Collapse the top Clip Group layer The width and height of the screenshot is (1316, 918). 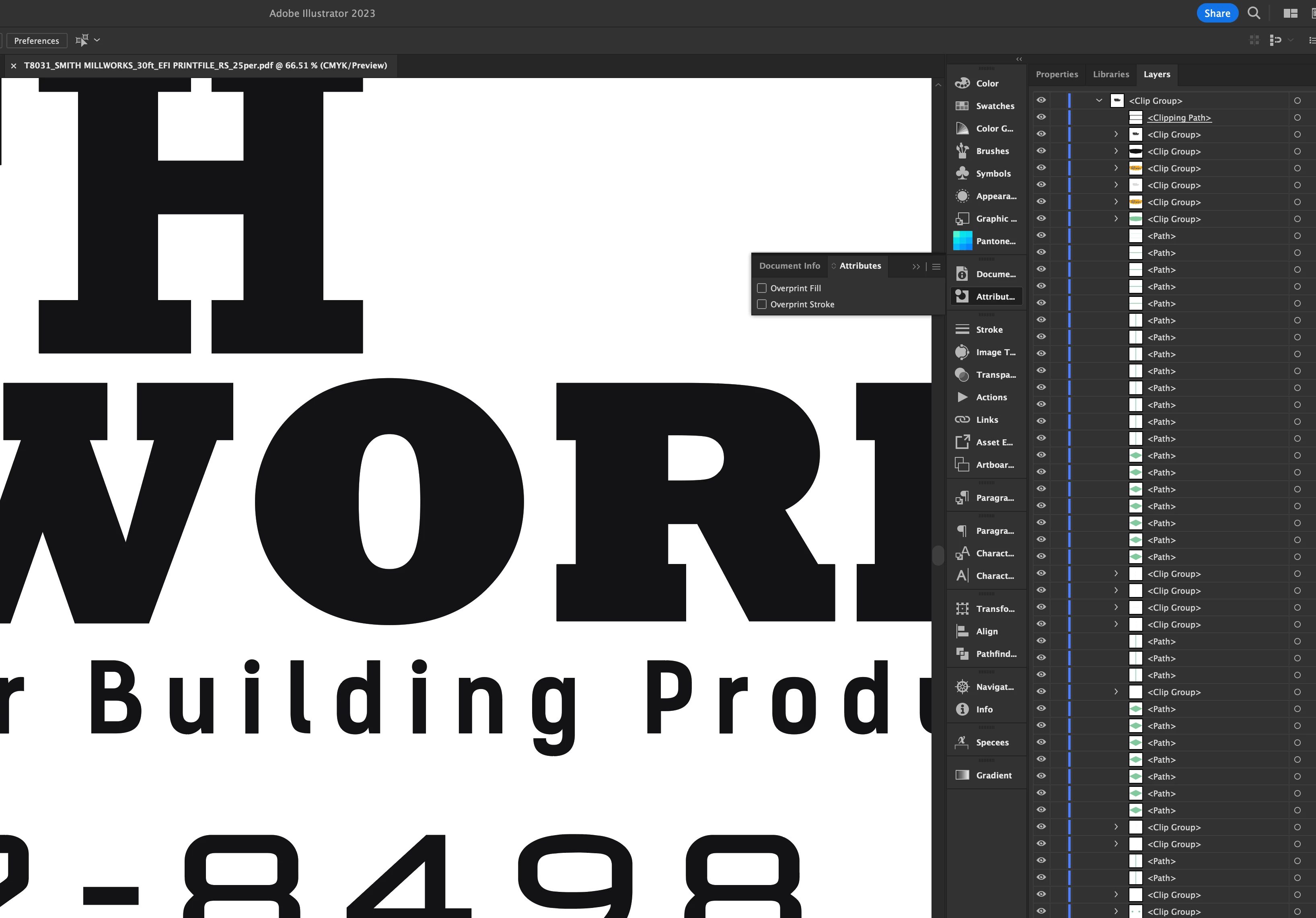click(x=1099, y=100)
